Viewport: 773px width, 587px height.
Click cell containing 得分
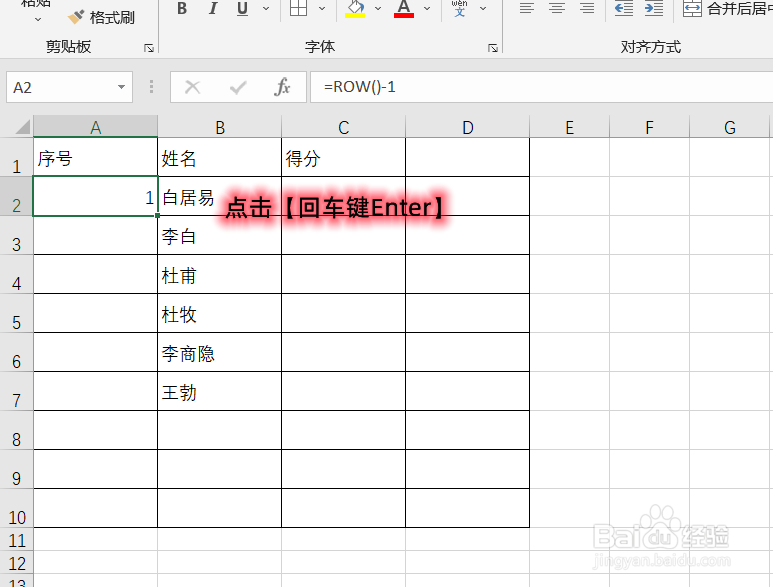[x=344, y=158]
